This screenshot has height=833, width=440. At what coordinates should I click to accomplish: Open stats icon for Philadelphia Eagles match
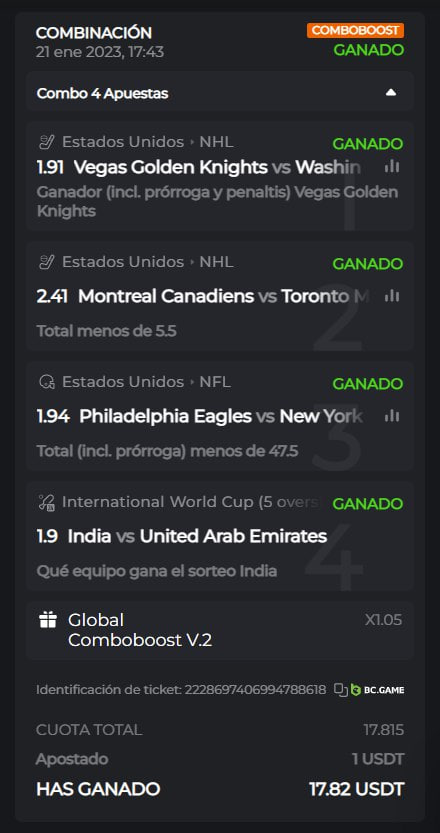392,416
